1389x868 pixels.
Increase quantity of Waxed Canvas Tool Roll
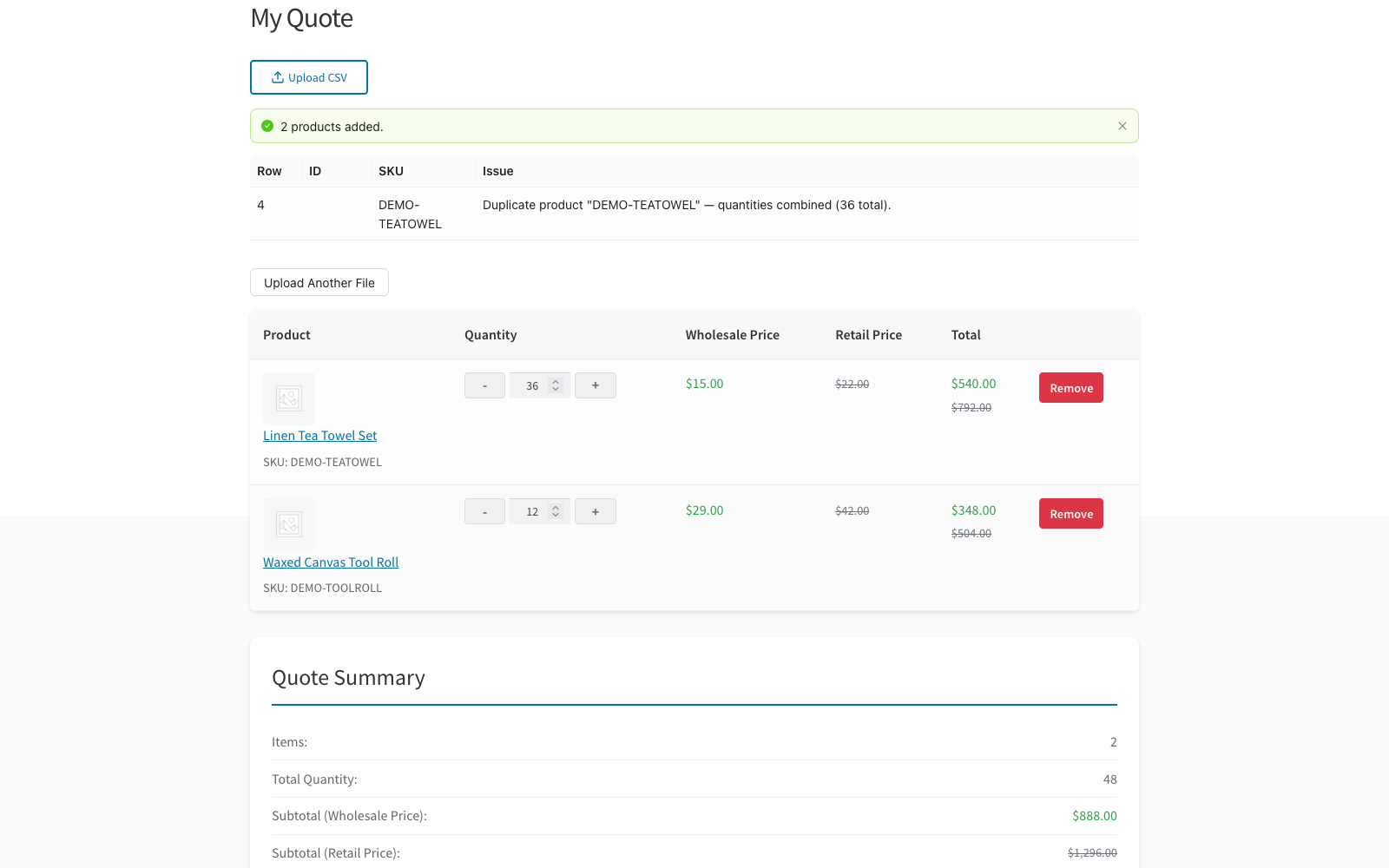click(596, 511)
